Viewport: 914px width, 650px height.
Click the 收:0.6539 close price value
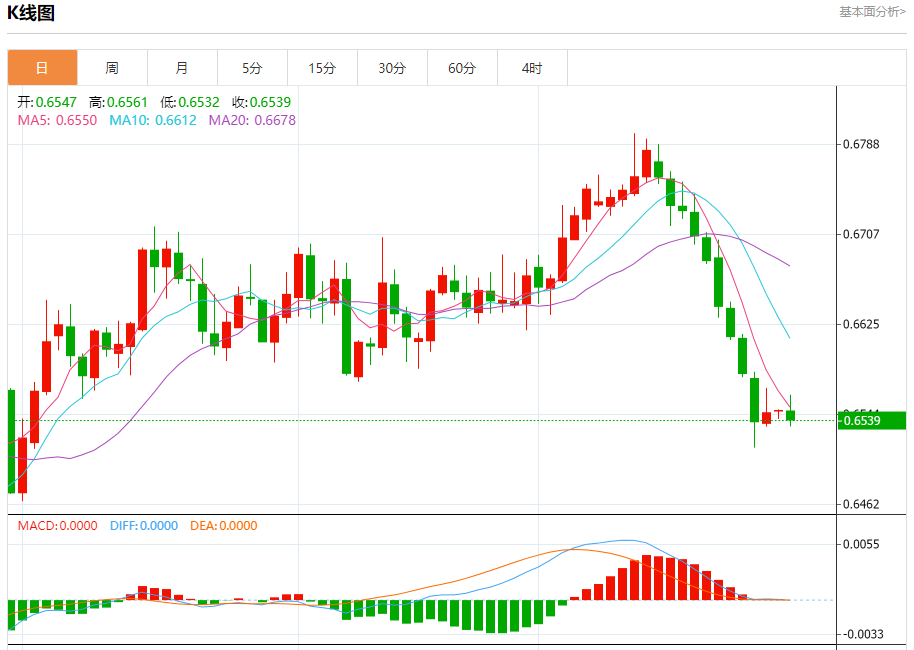tap(262, 102)
